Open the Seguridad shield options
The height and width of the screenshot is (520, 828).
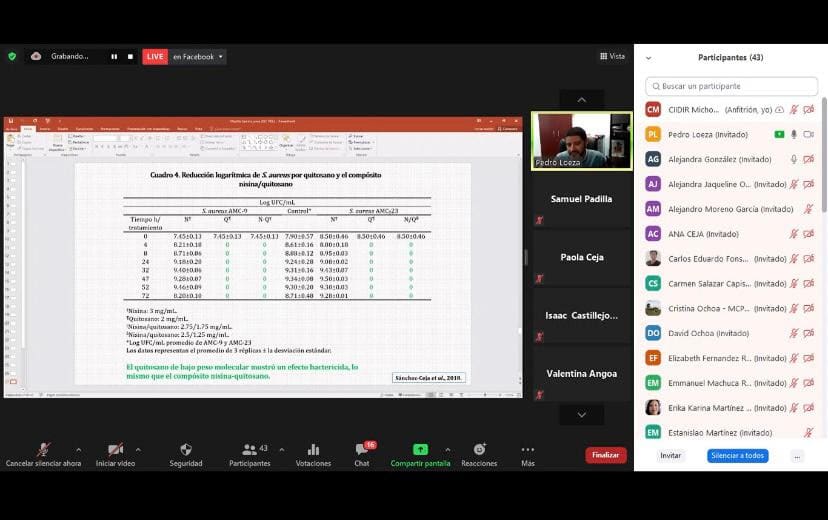click(x=185, y=450)
